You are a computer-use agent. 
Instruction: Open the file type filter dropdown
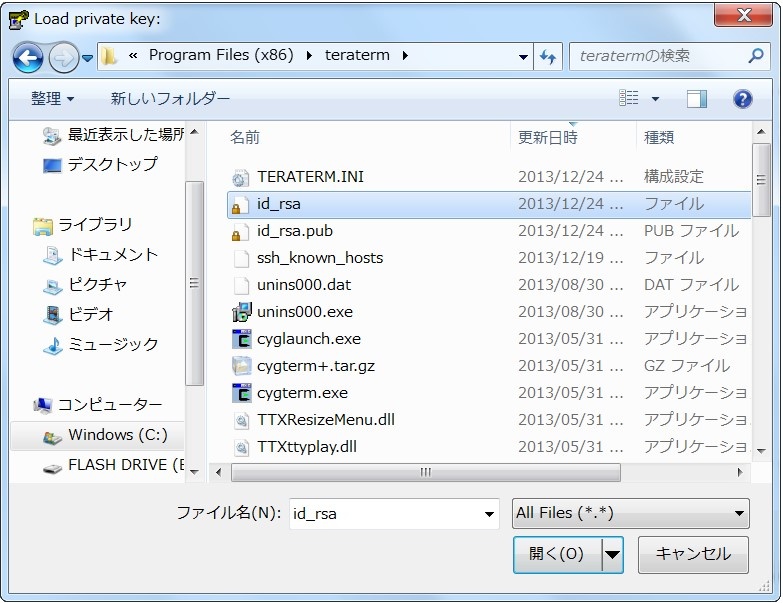tap(630, 513)
